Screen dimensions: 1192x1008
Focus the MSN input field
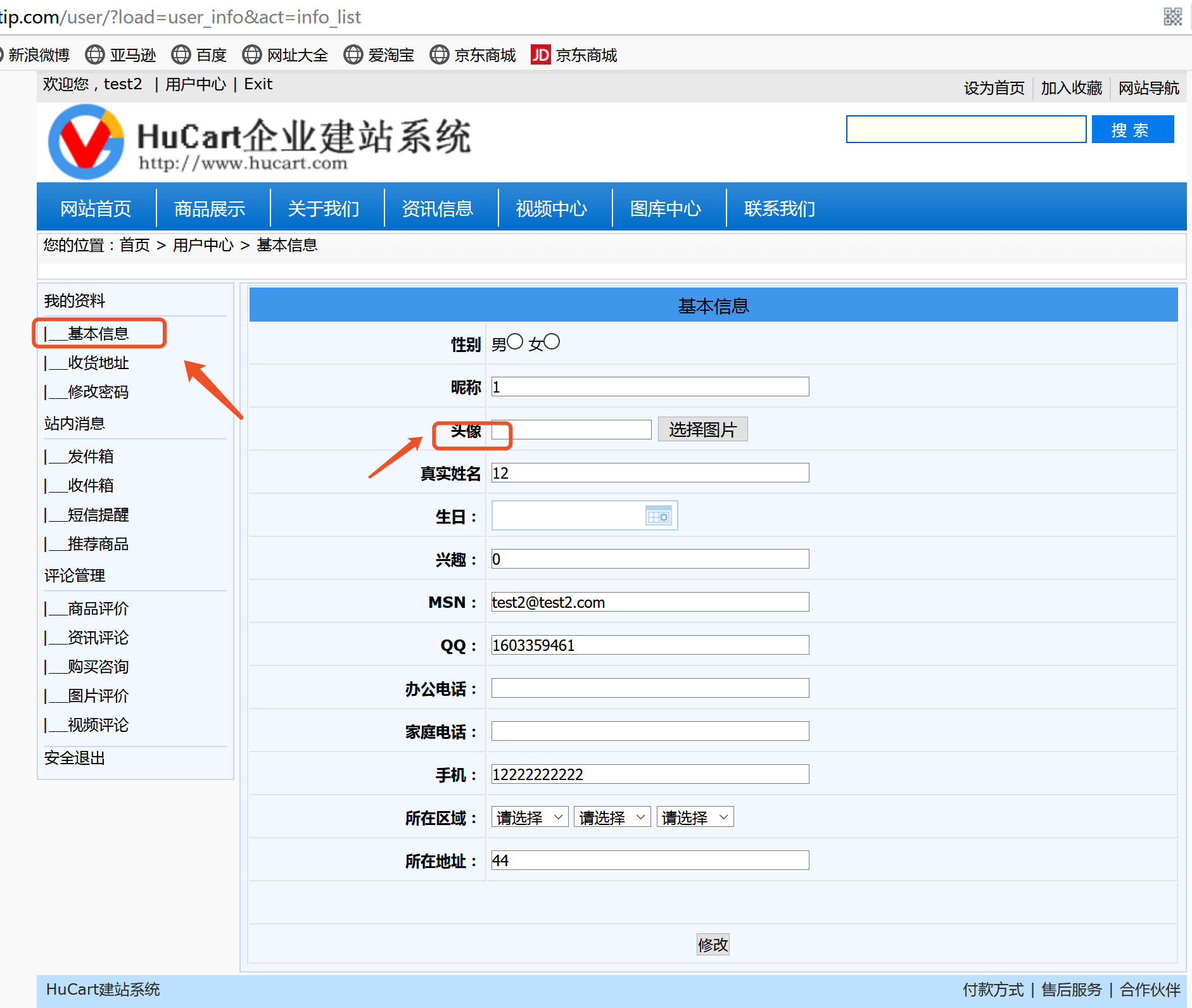pyautogui.click(x=650, y=602)
